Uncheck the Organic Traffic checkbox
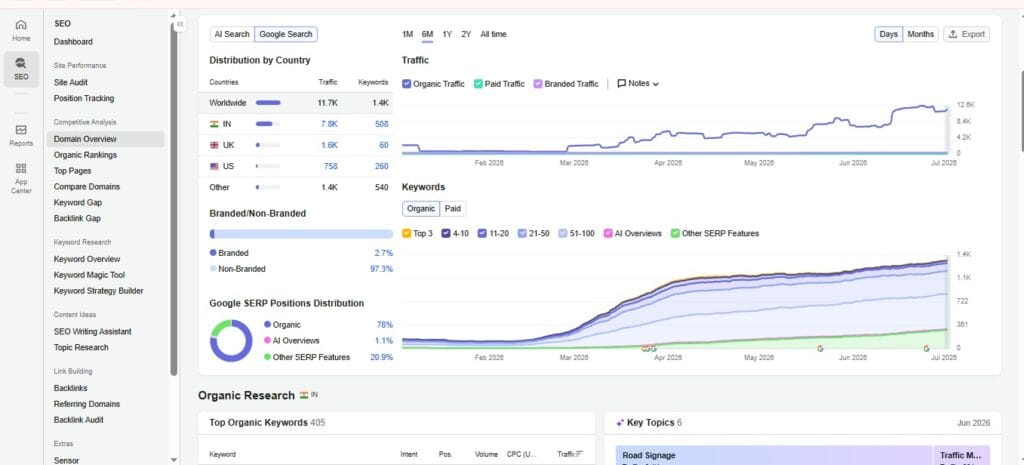The image size is (1024, 465). pos(406,84)
